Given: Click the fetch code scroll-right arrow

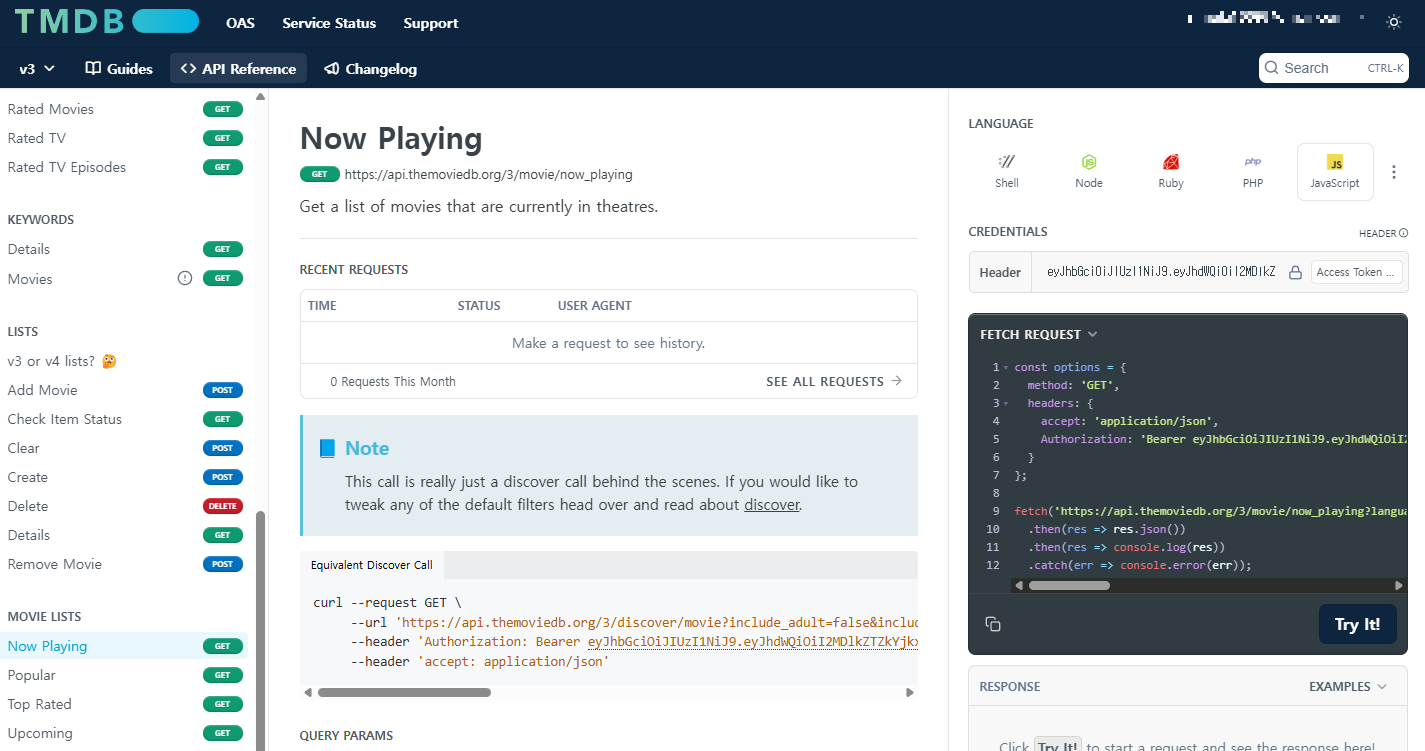Looking at the screenshot, I should point(1399,585).
